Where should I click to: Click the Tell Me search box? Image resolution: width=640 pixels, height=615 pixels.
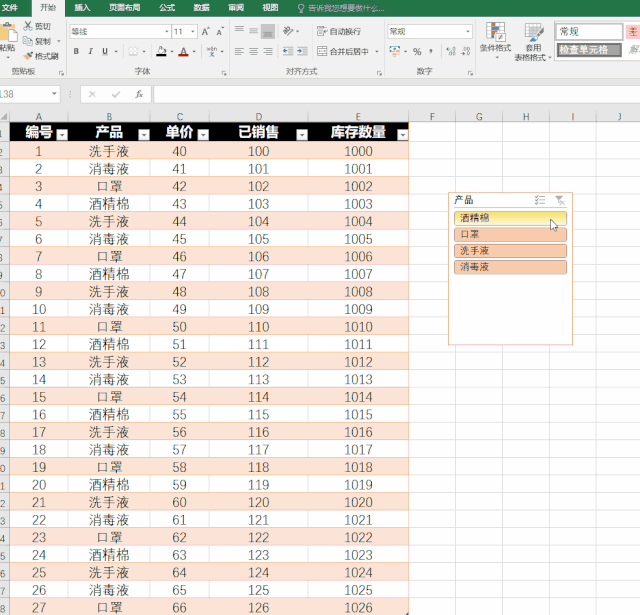coord(341,8)
